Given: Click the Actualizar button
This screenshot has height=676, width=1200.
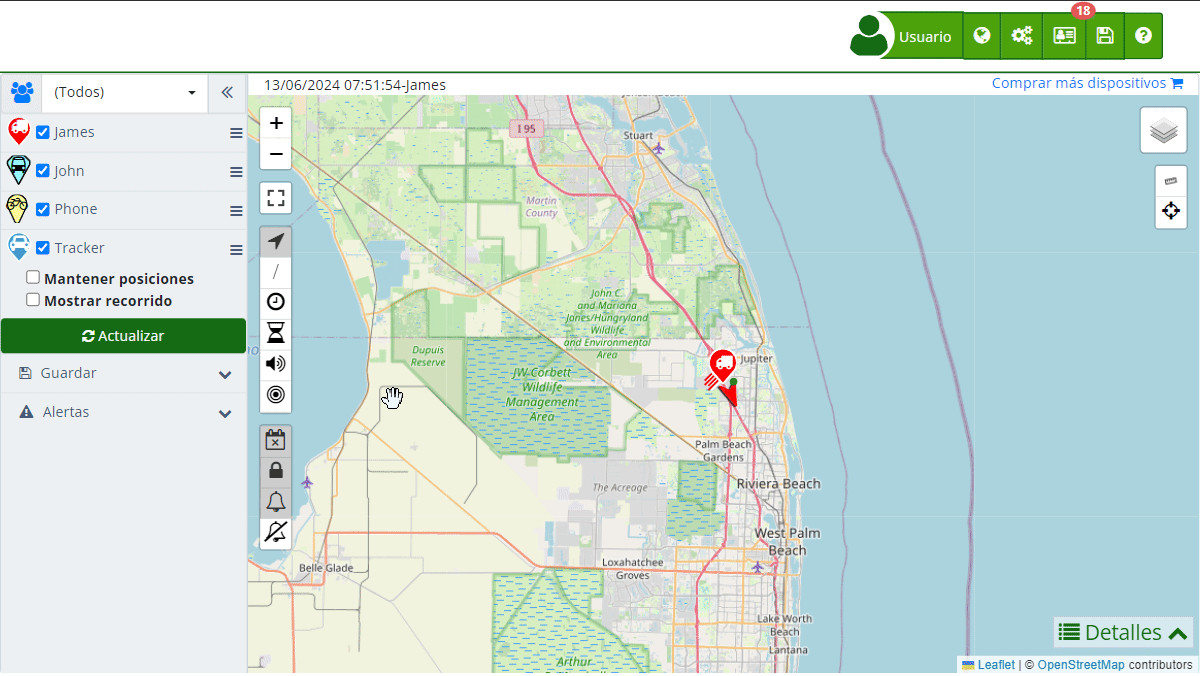Looking at the screenshot, I should 123,336.
